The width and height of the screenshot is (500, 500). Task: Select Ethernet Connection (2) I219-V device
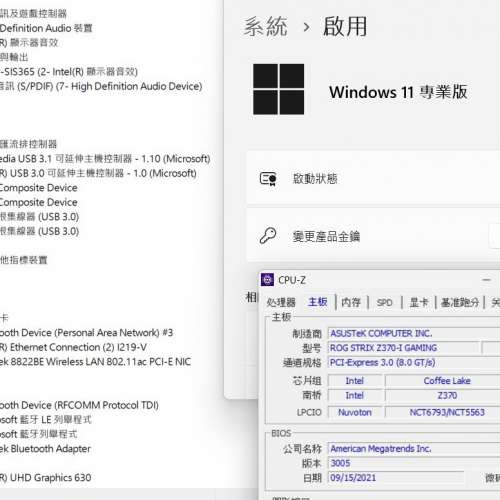pyautogui.click(x=73, y=347)
